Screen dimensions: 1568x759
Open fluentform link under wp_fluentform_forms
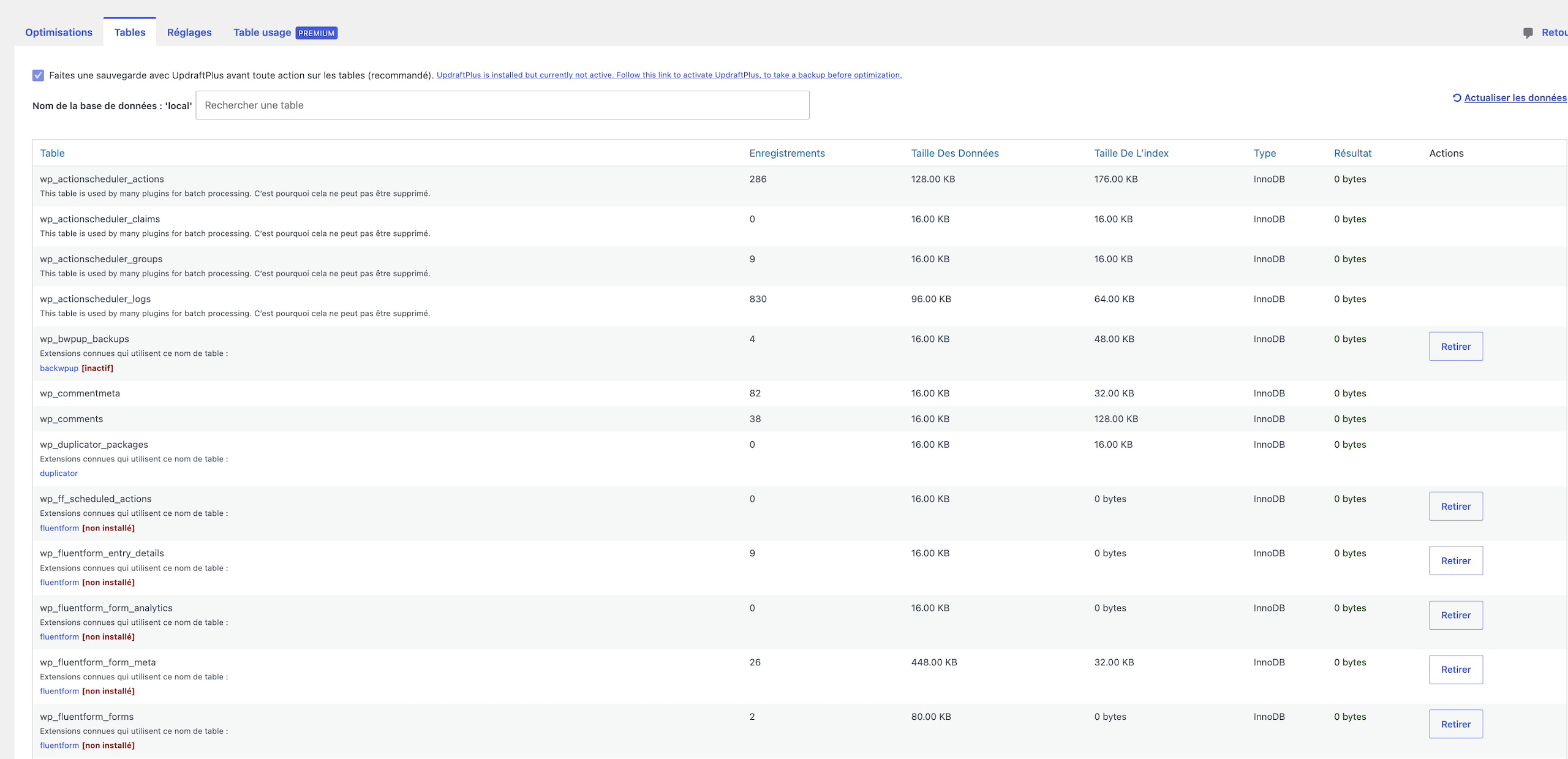click(59, 746)
